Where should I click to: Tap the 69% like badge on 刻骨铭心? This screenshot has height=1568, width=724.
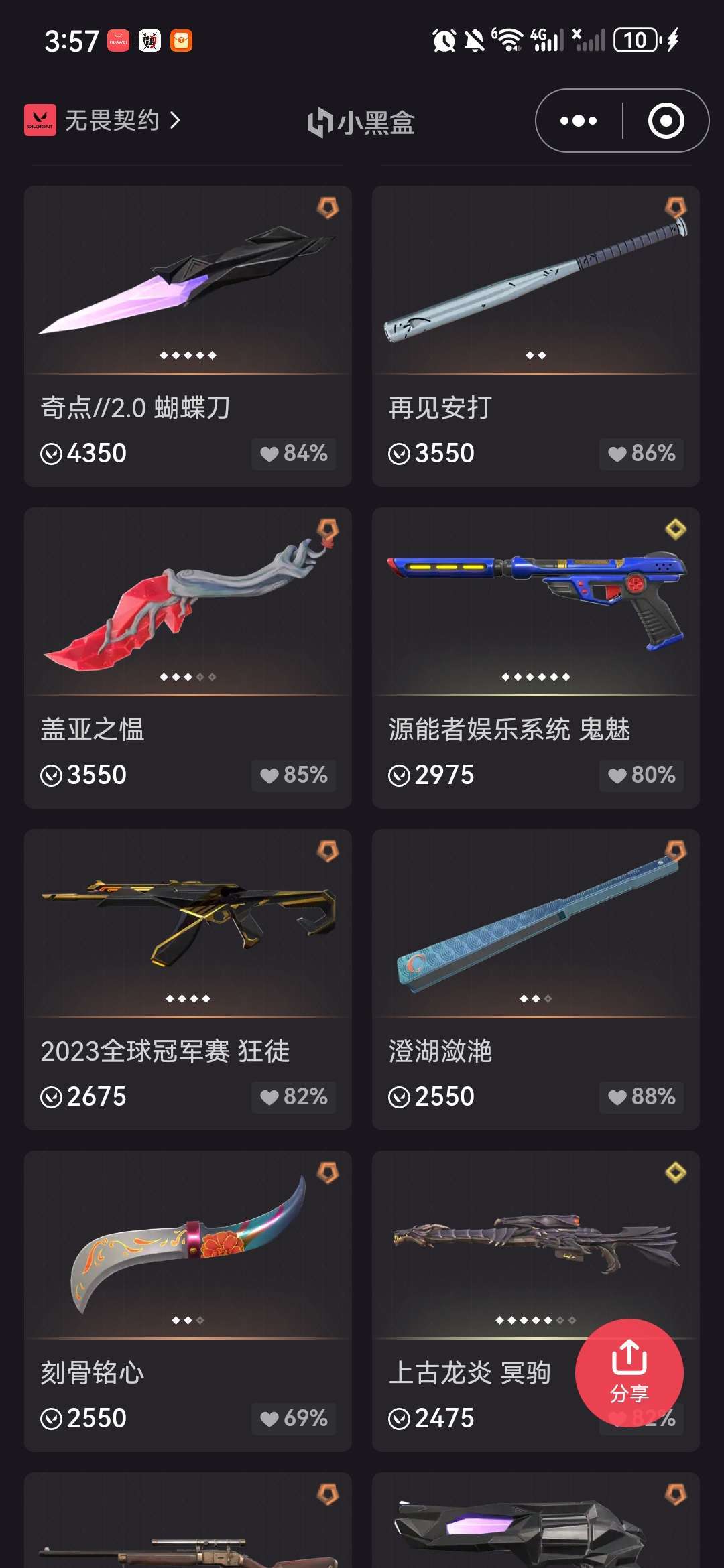pos(294,1419)
